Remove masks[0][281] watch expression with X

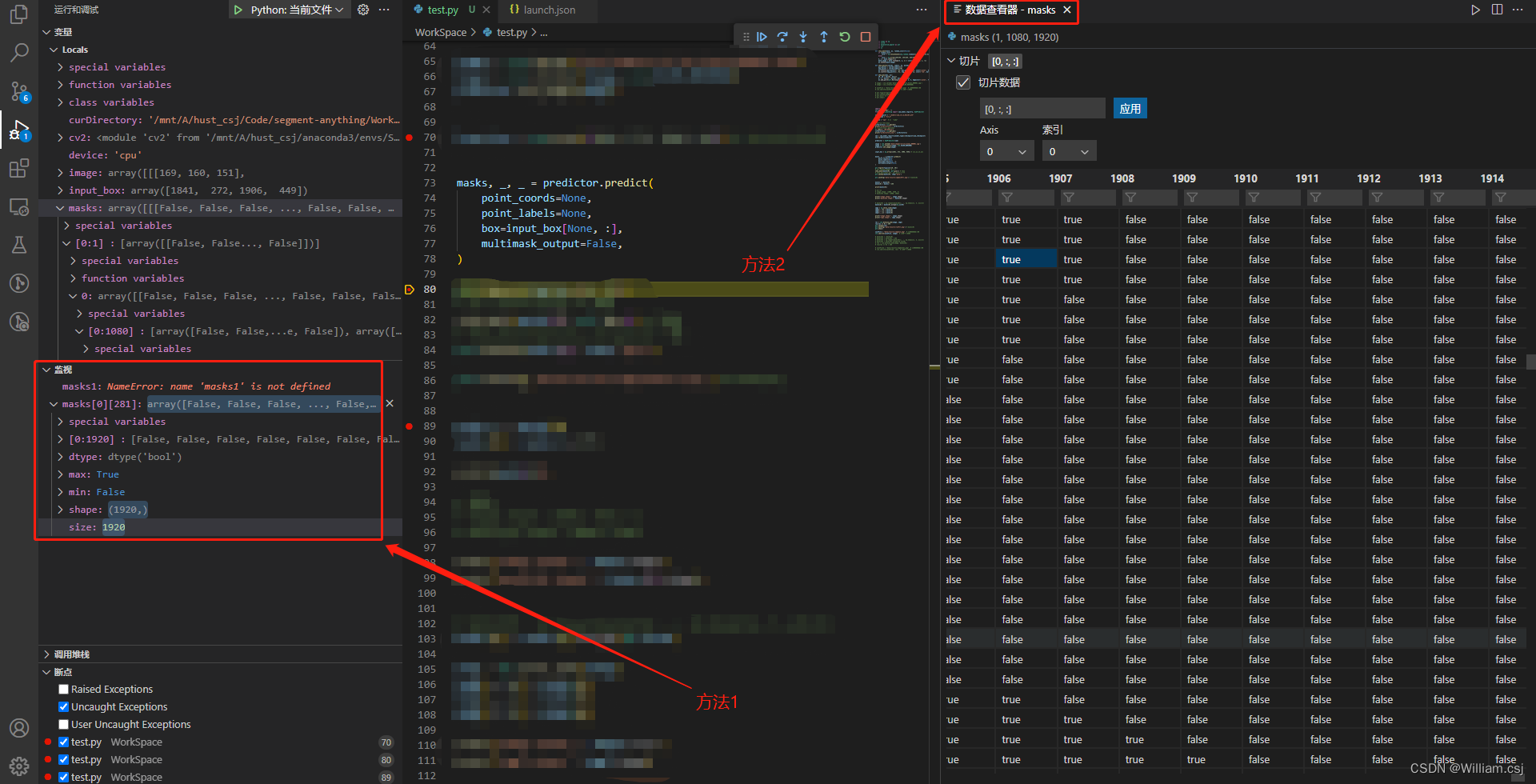(390, 404)
